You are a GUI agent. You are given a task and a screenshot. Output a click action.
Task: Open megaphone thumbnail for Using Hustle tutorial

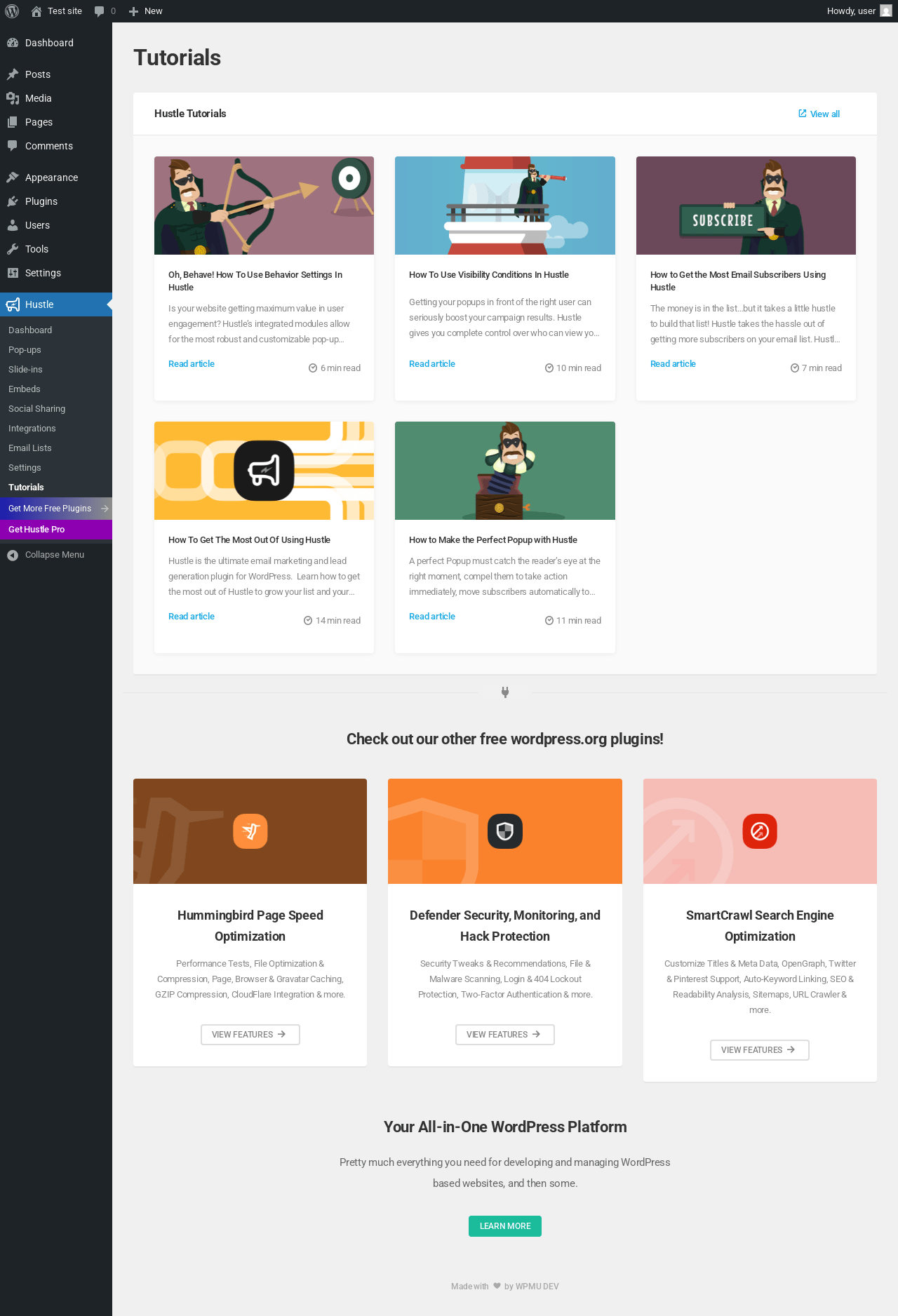(x=264, y=471)
